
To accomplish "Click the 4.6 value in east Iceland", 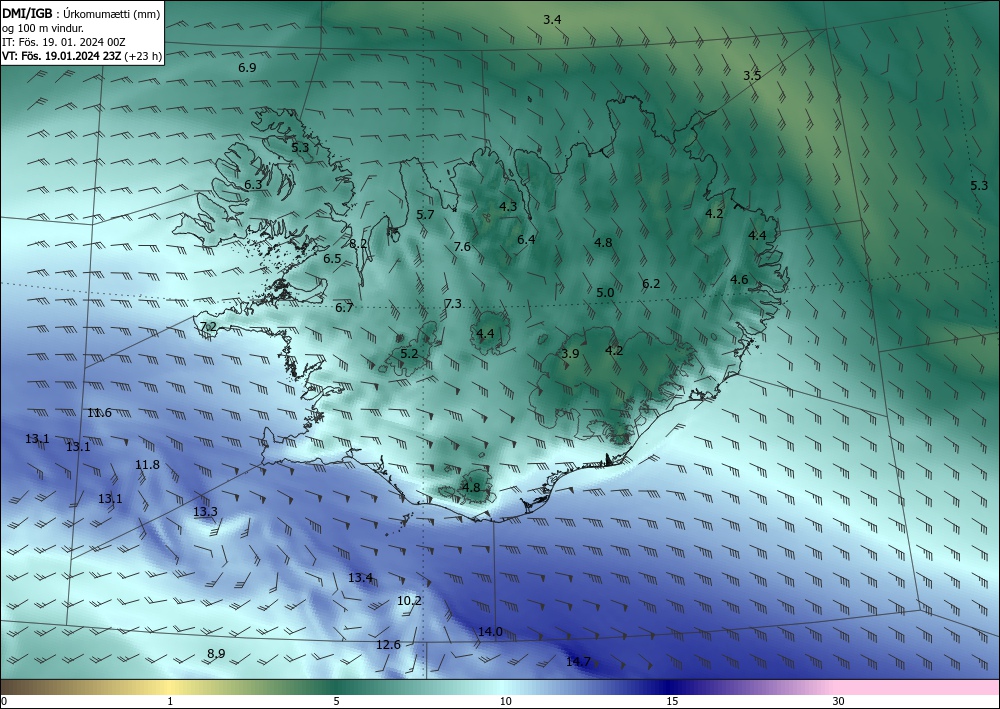I will [x=739, y=280].
